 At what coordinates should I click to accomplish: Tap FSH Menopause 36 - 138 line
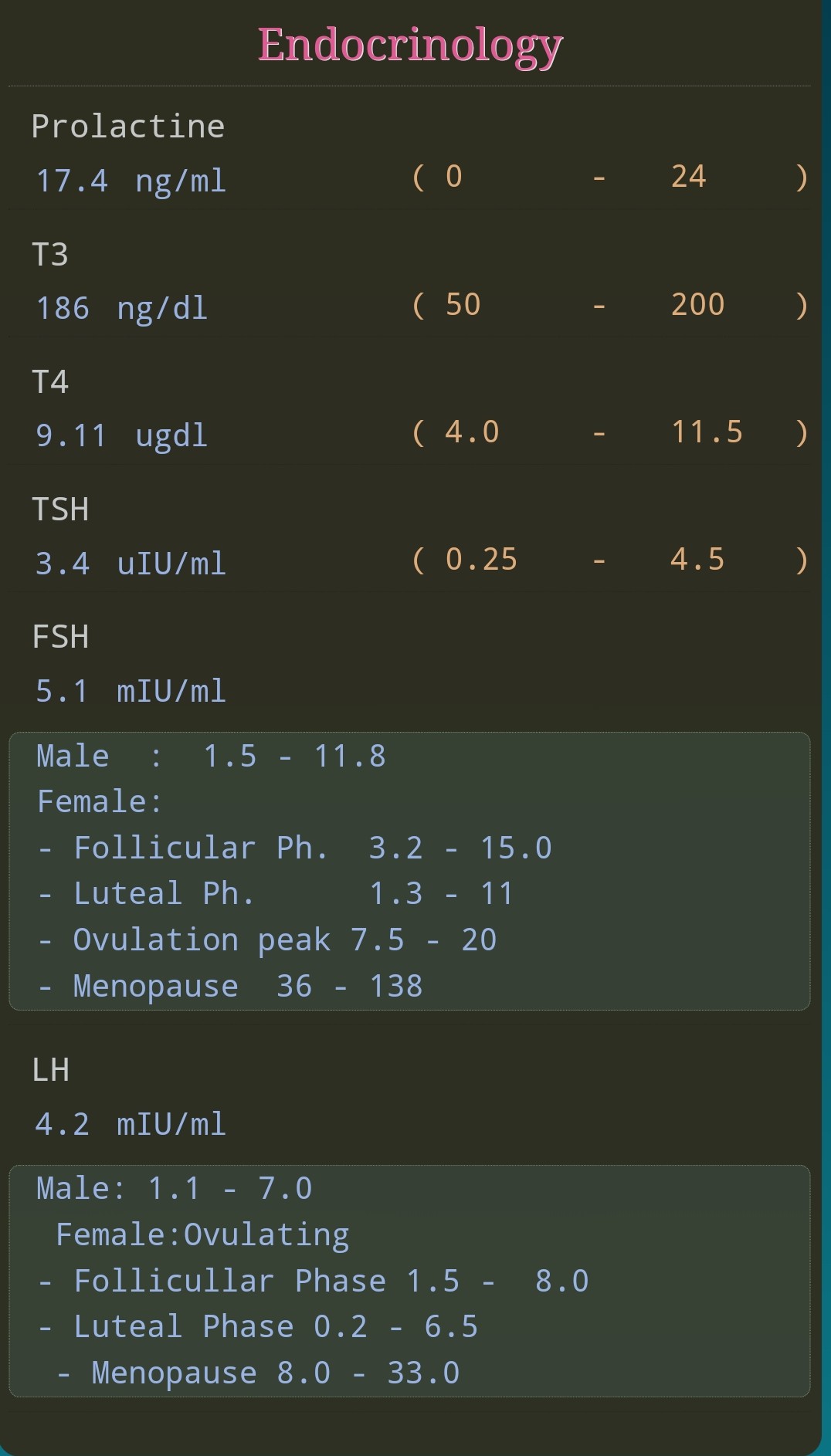coord(229,986)
